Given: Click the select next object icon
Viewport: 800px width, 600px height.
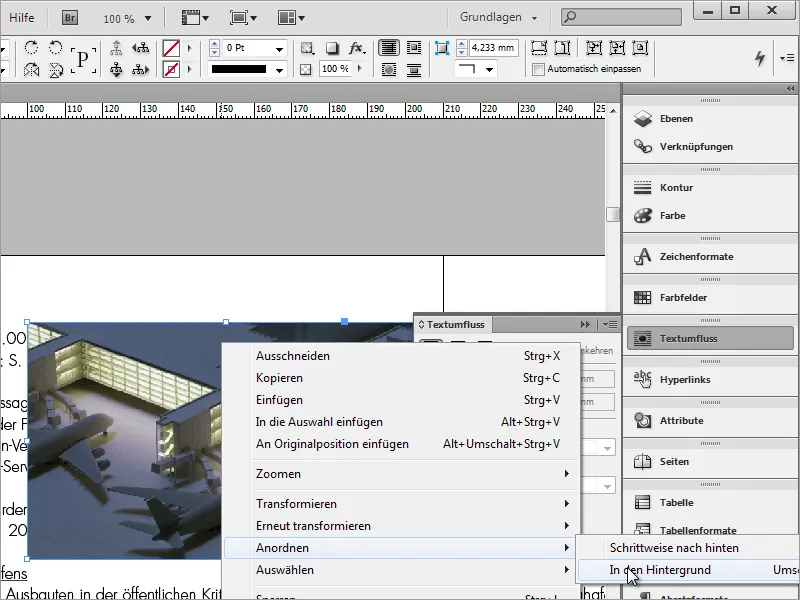Looking at the screenshot, I should (x=140, y=69).
